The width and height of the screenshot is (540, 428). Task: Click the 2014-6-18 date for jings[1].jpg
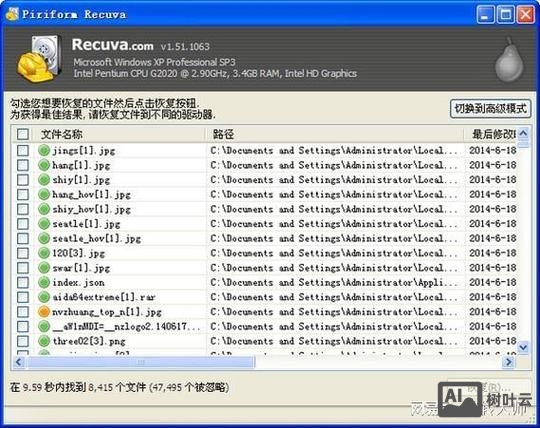tap(492, 150)
